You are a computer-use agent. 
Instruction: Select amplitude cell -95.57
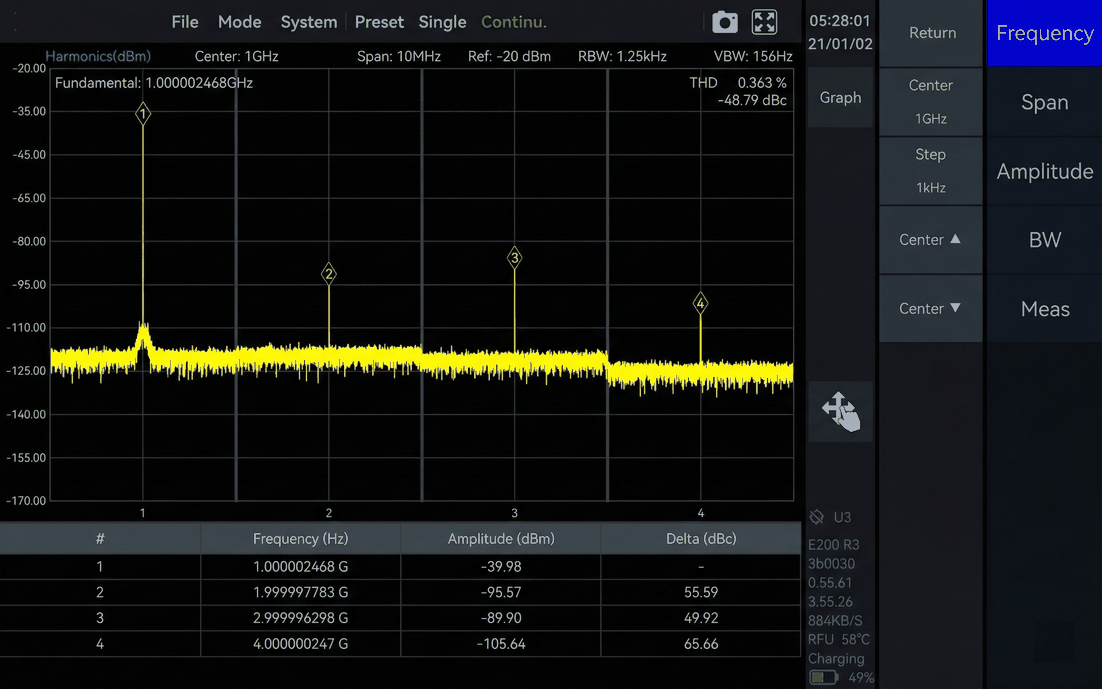pyautogui.click(x=501, y=593)
